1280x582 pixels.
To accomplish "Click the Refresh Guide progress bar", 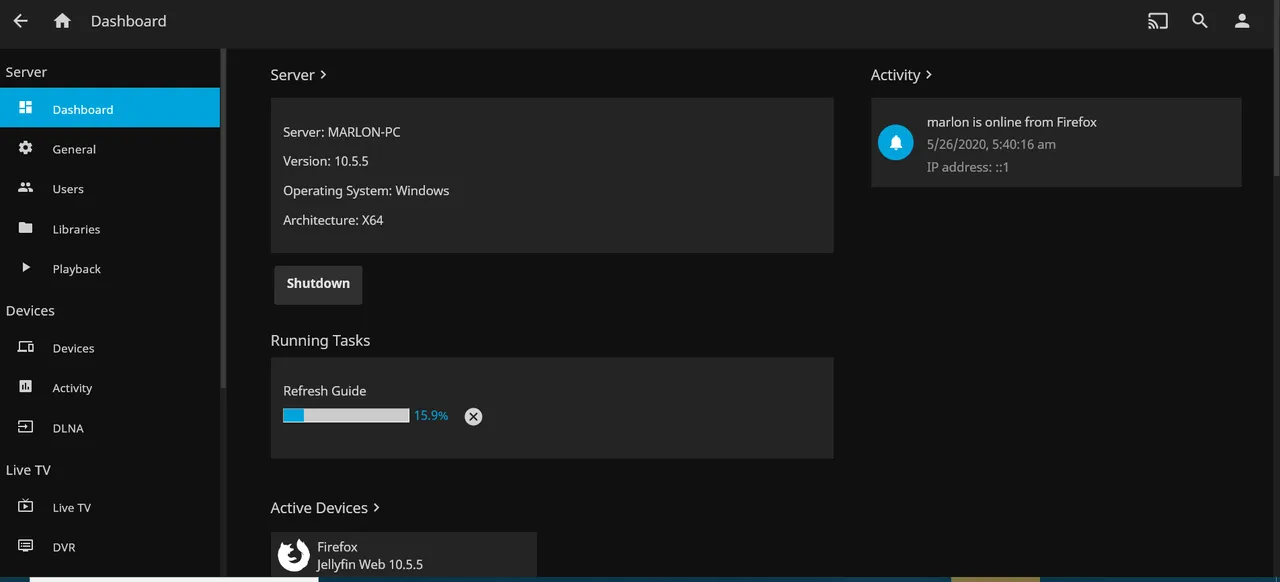I will pos(346,415).
